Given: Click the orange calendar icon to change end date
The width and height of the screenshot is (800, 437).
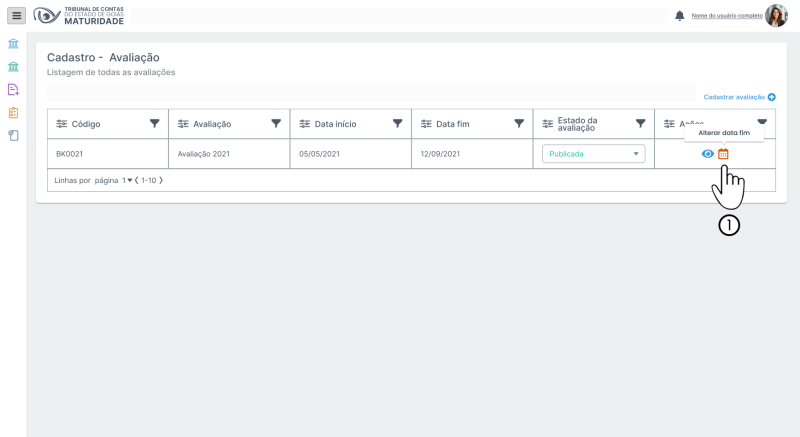Looking at the screenshot, I should tap(724, 154).
